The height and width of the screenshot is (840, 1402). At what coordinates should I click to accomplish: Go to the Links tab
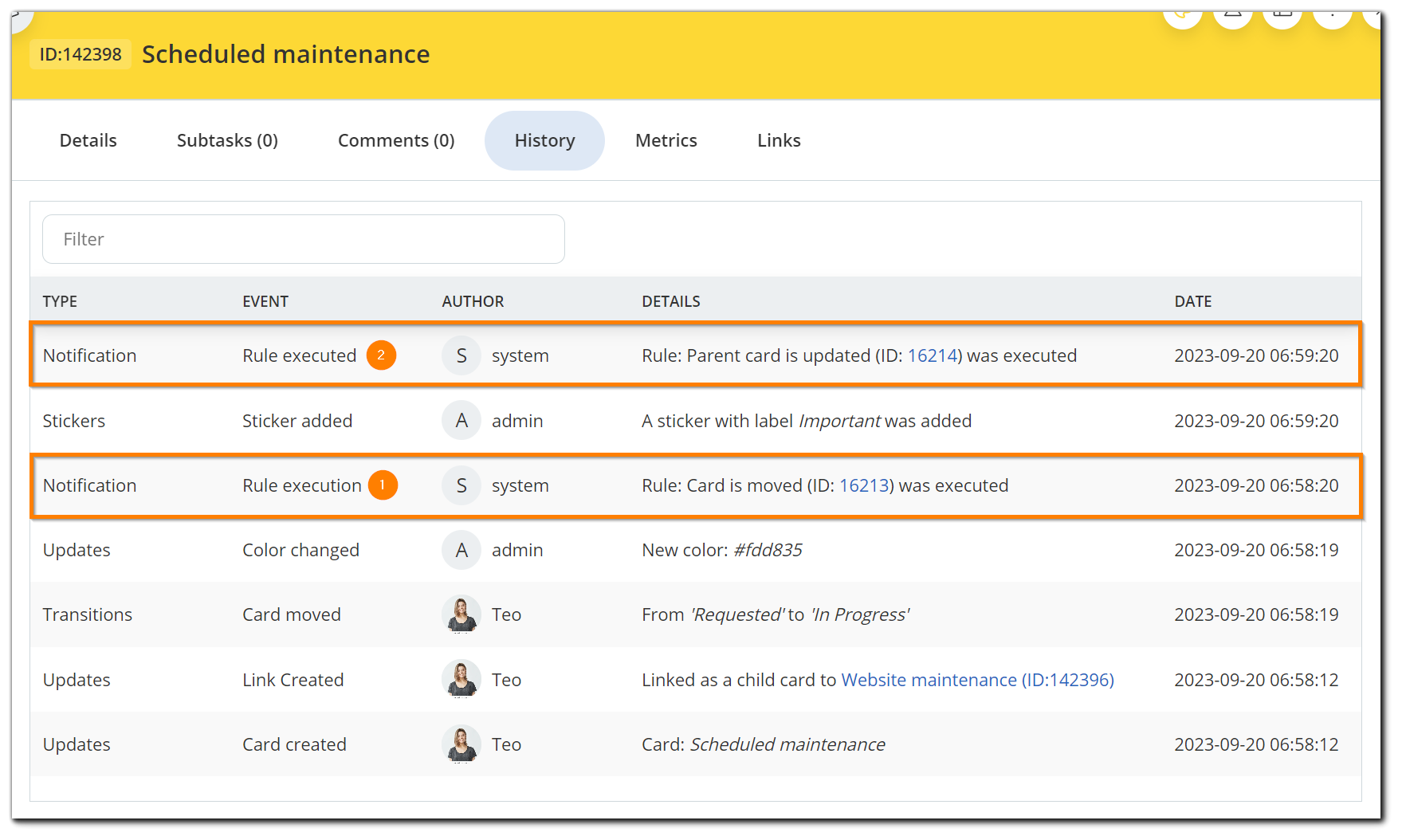click(779, 140)
